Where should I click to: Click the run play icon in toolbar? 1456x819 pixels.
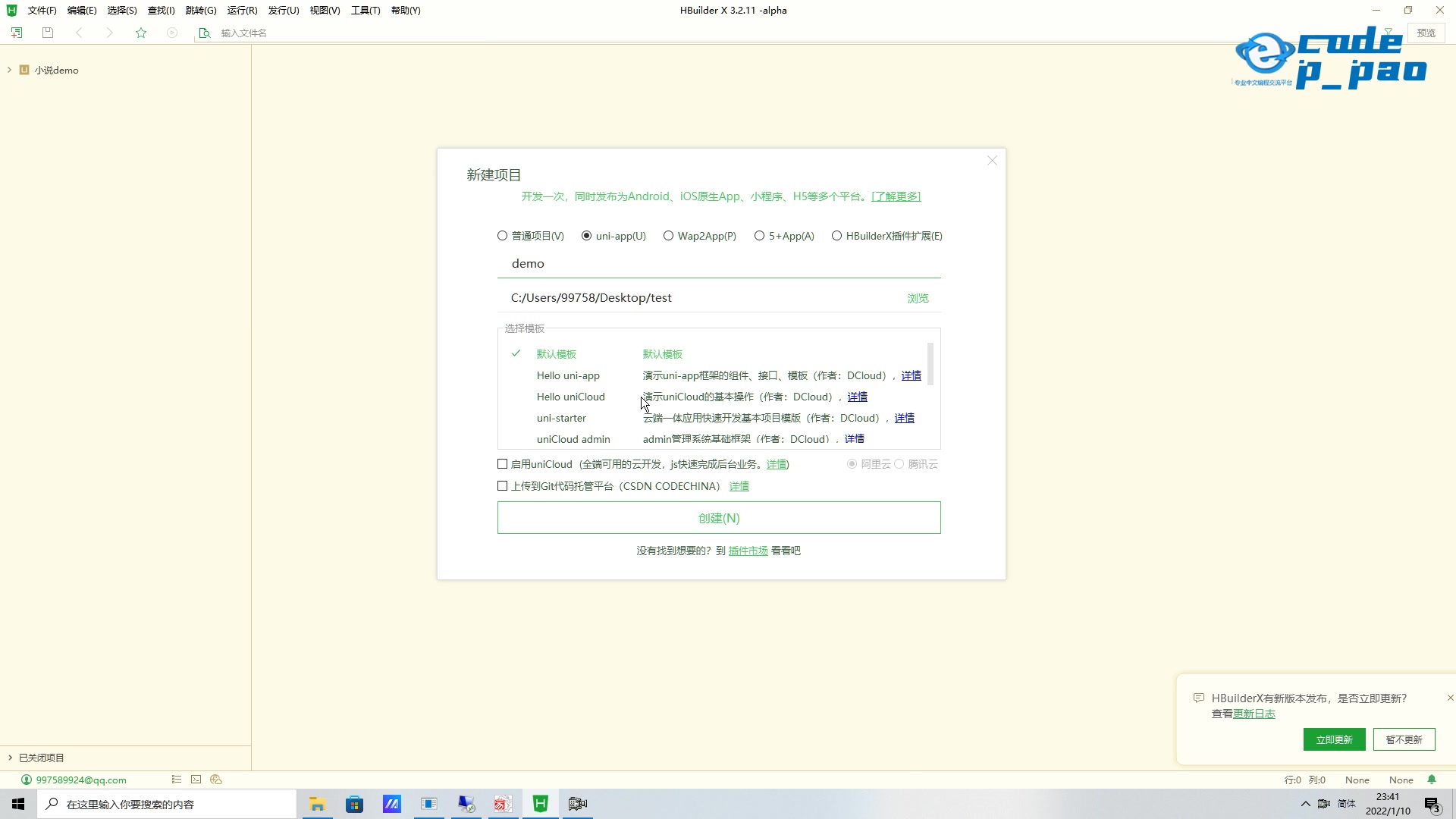click(x=172, y=33)
